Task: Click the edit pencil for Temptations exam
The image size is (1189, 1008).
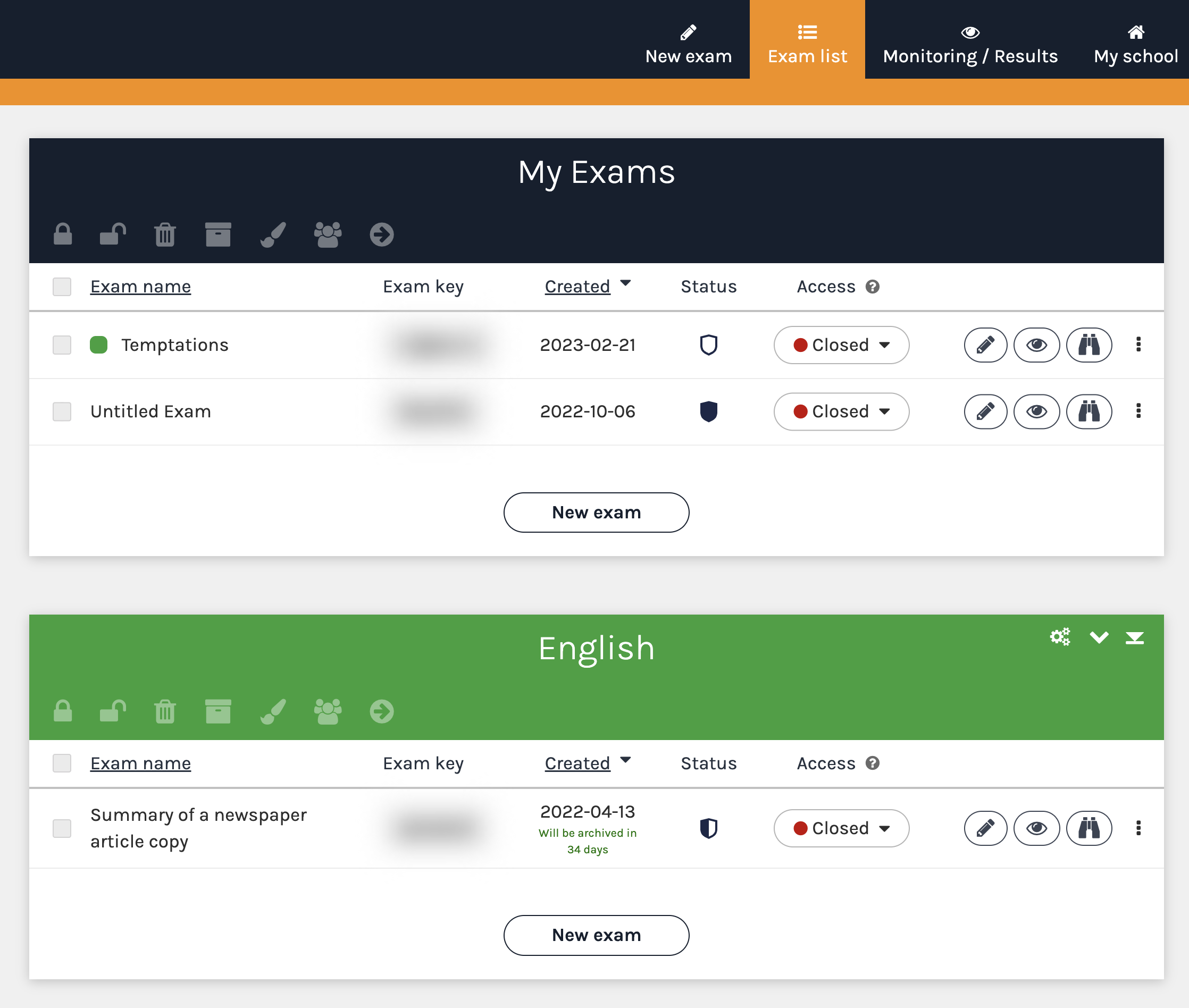Action: [985, 345]
